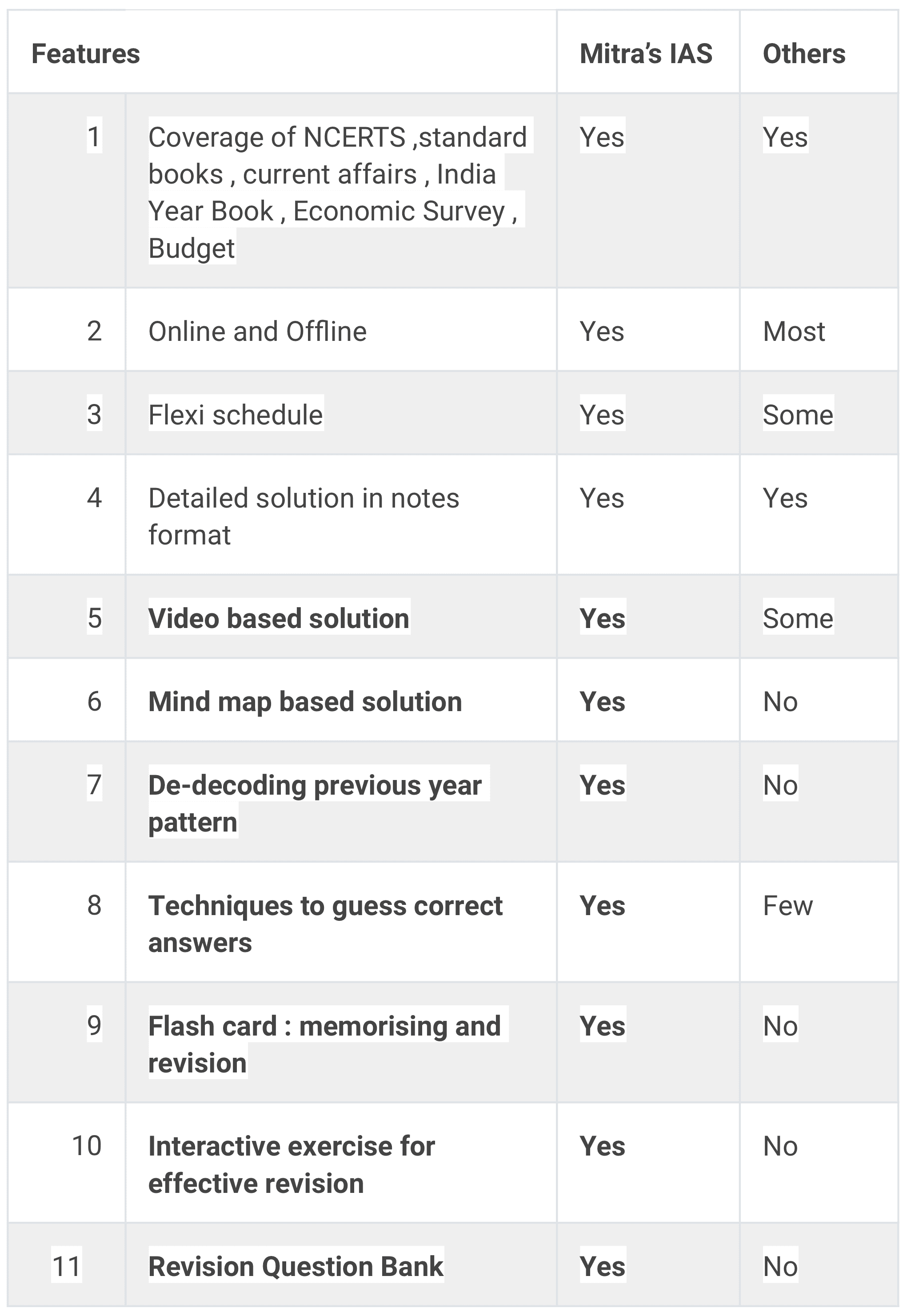Click row number 10 cell
Screen dimensions: 907x1316
(86, 1145)
